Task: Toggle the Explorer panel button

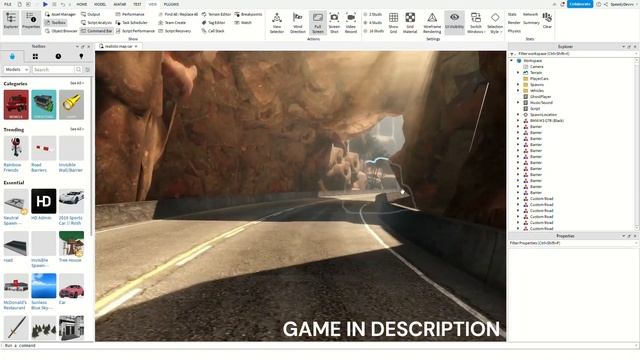Action: [x=11, y=22]
